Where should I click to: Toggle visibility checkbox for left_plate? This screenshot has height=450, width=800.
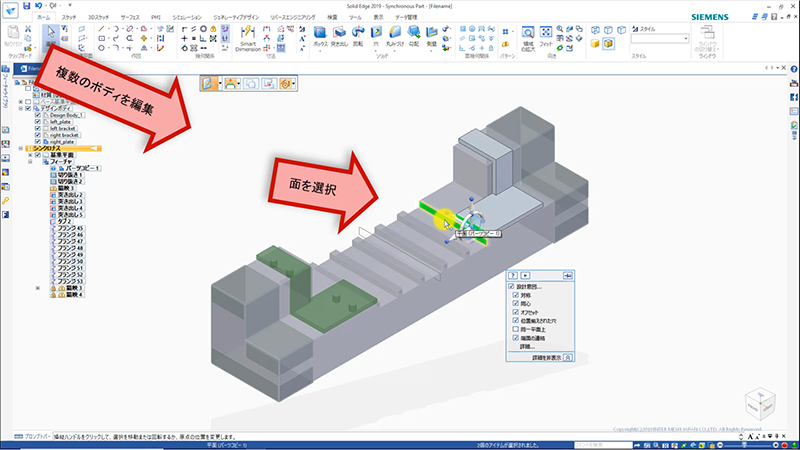coord(38,121)
